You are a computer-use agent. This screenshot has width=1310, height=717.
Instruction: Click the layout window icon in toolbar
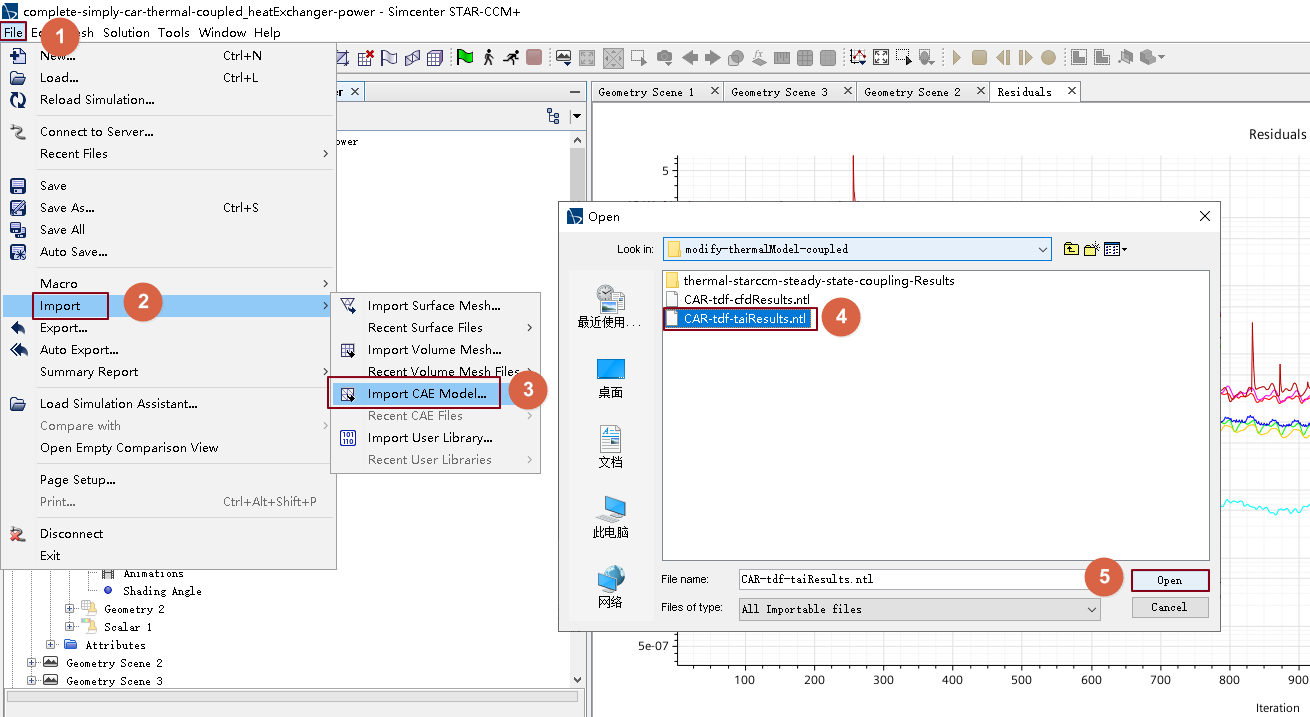pos(1079,57)
